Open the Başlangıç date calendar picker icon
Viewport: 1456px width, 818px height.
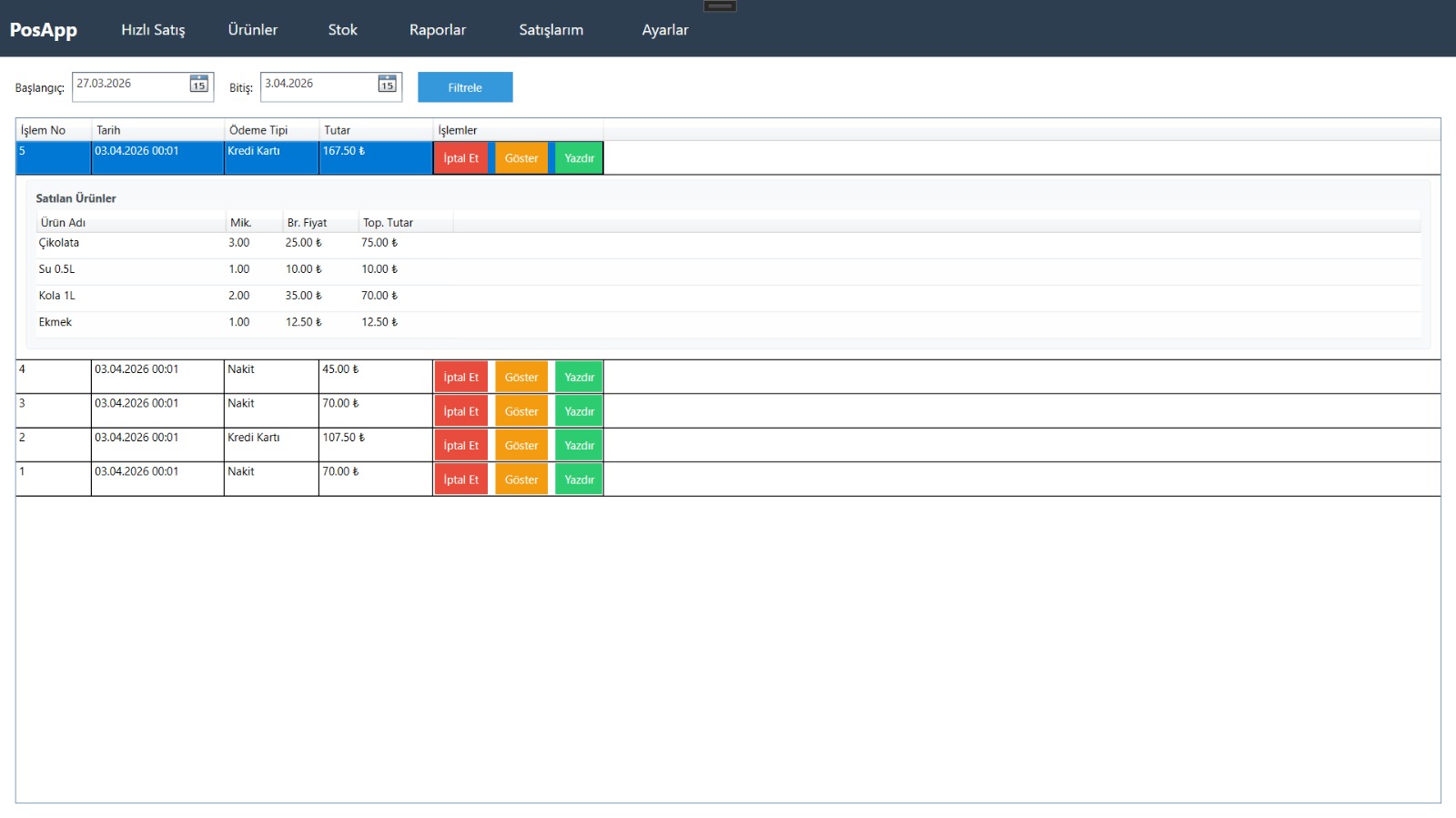pyautogui.click(x=198, y=85)
